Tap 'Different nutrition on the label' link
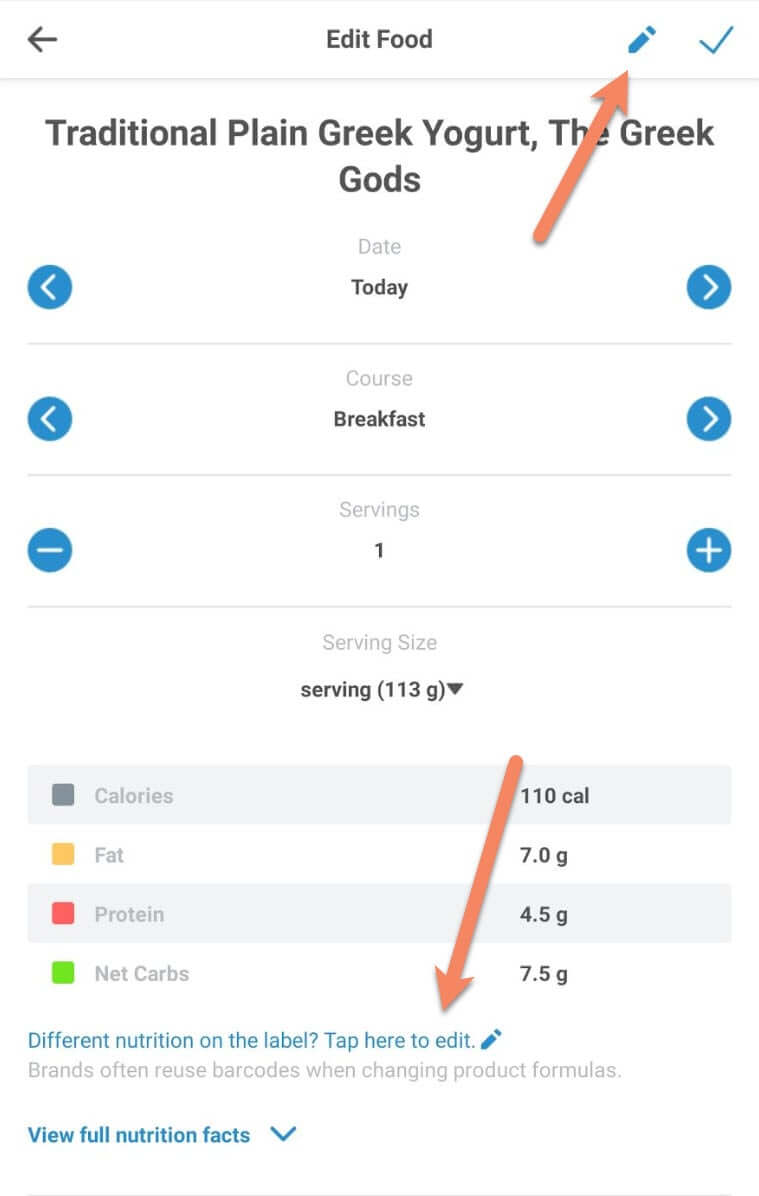This screenshot has width=759, height=1196. point(251,1040)
